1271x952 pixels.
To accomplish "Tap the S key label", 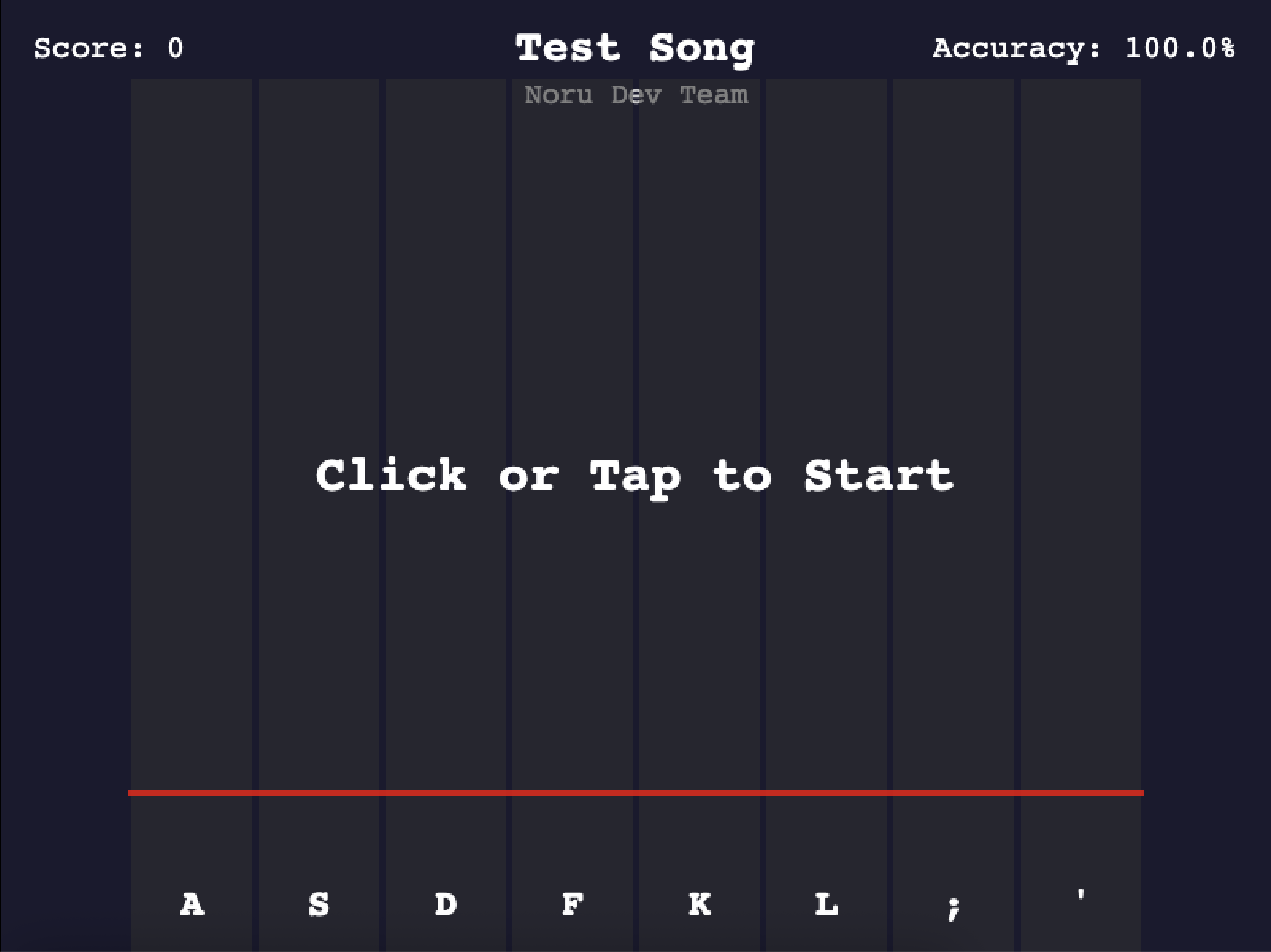I will (319, 904).
